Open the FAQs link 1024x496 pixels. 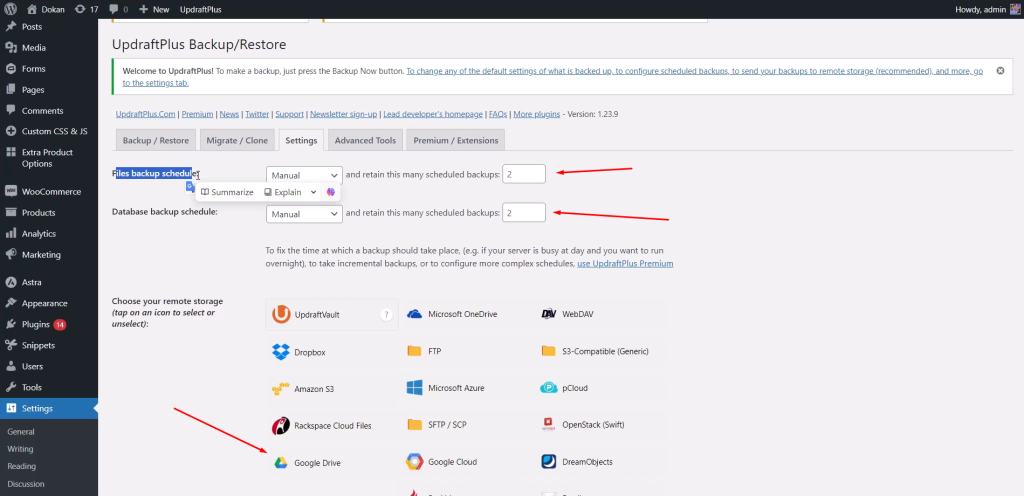(498, 114)
